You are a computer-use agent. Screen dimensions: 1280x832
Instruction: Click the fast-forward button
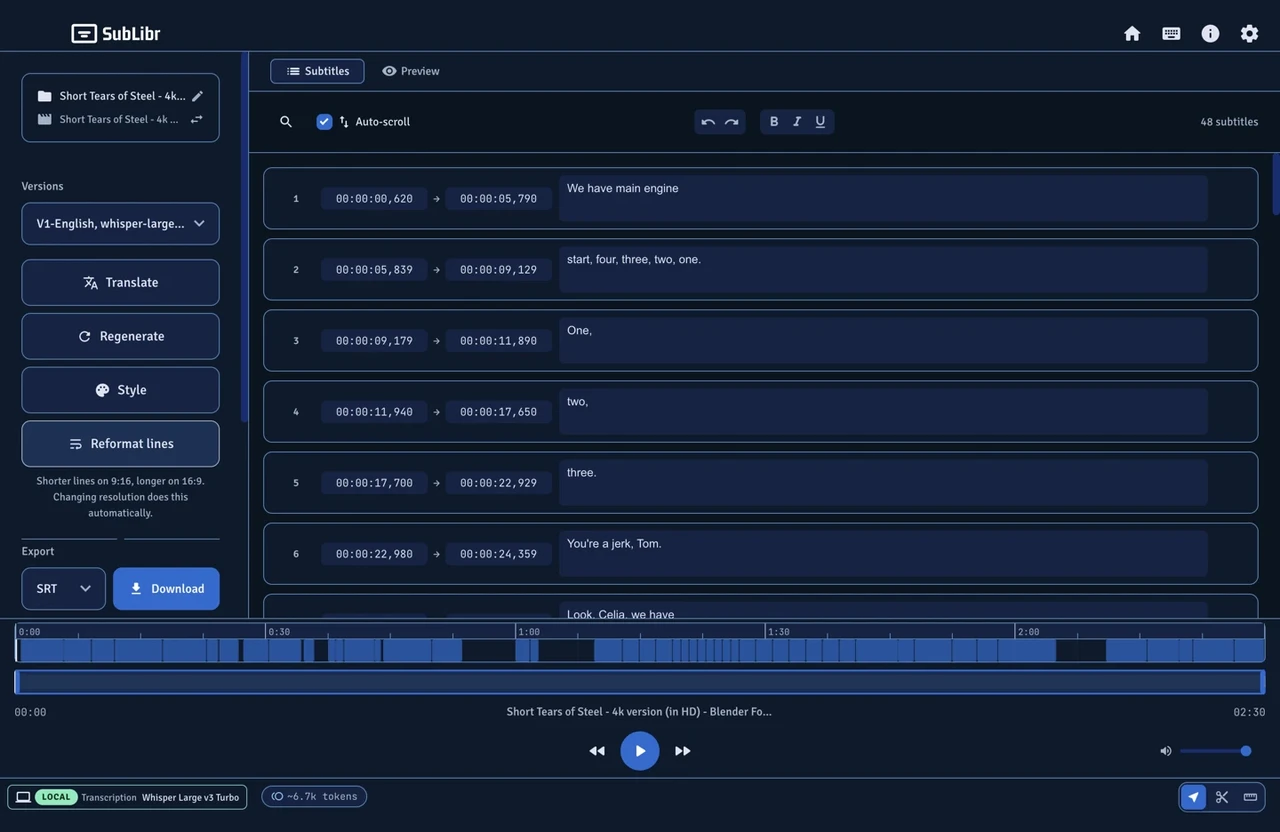(683, 751)
